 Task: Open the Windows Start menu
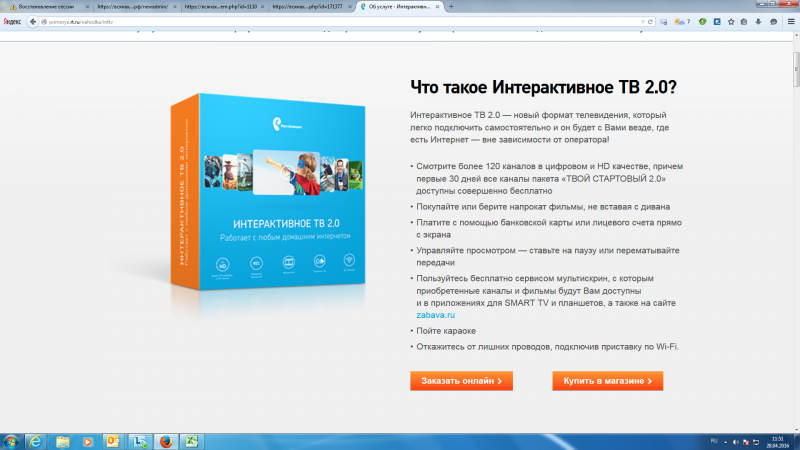pos(11,441)
